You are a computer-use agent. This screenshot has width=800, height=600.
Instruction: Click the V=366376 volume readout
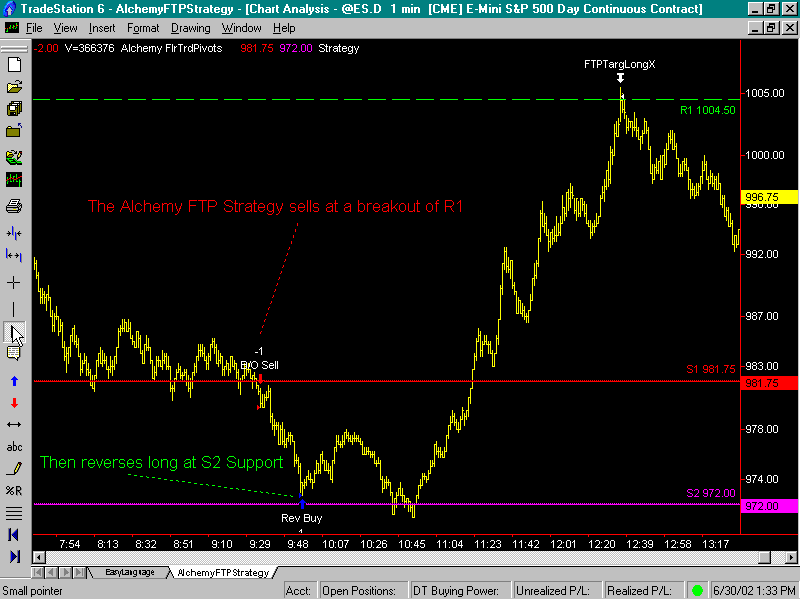point(89,48)
